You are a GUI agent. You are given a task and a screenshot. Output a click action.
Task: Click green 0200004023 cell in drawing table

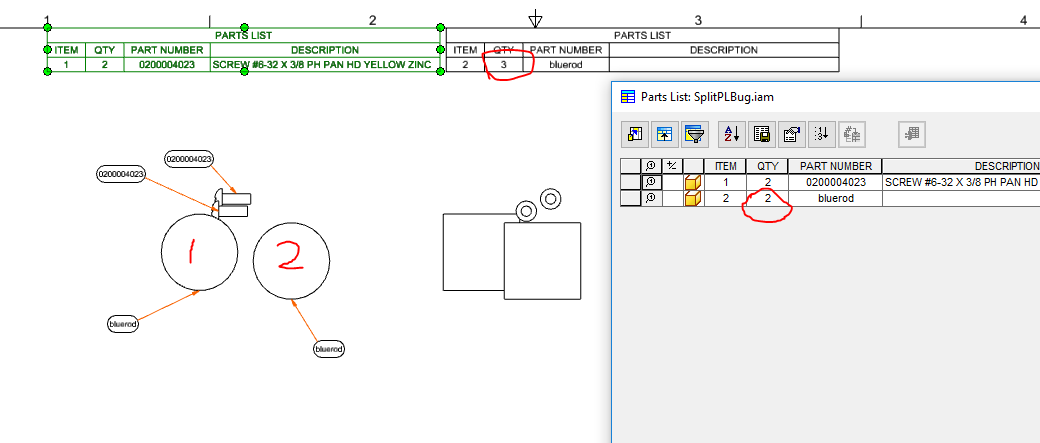[167, 64]
